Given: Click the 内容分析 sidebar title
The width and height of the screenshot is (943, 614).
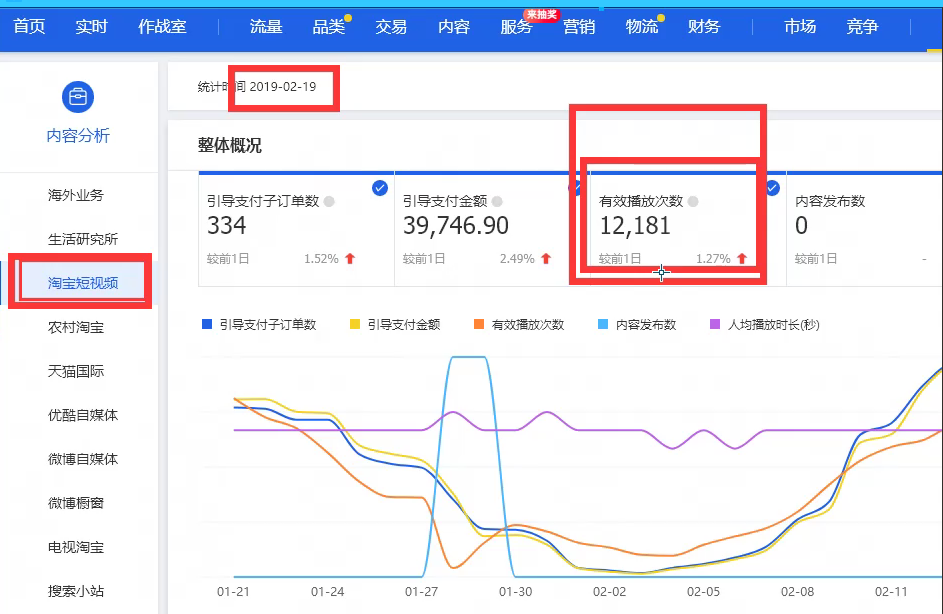Looking at the screenshot, I should [78, 136].
